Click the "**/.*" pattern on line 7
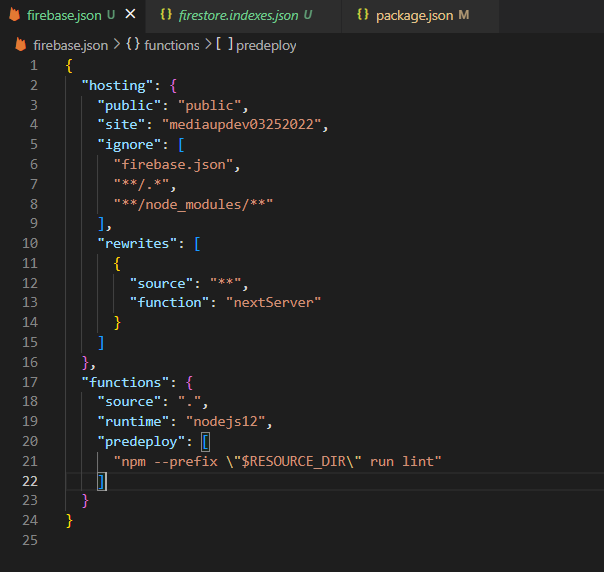This screenshot has height=572, width=604. 141,185
